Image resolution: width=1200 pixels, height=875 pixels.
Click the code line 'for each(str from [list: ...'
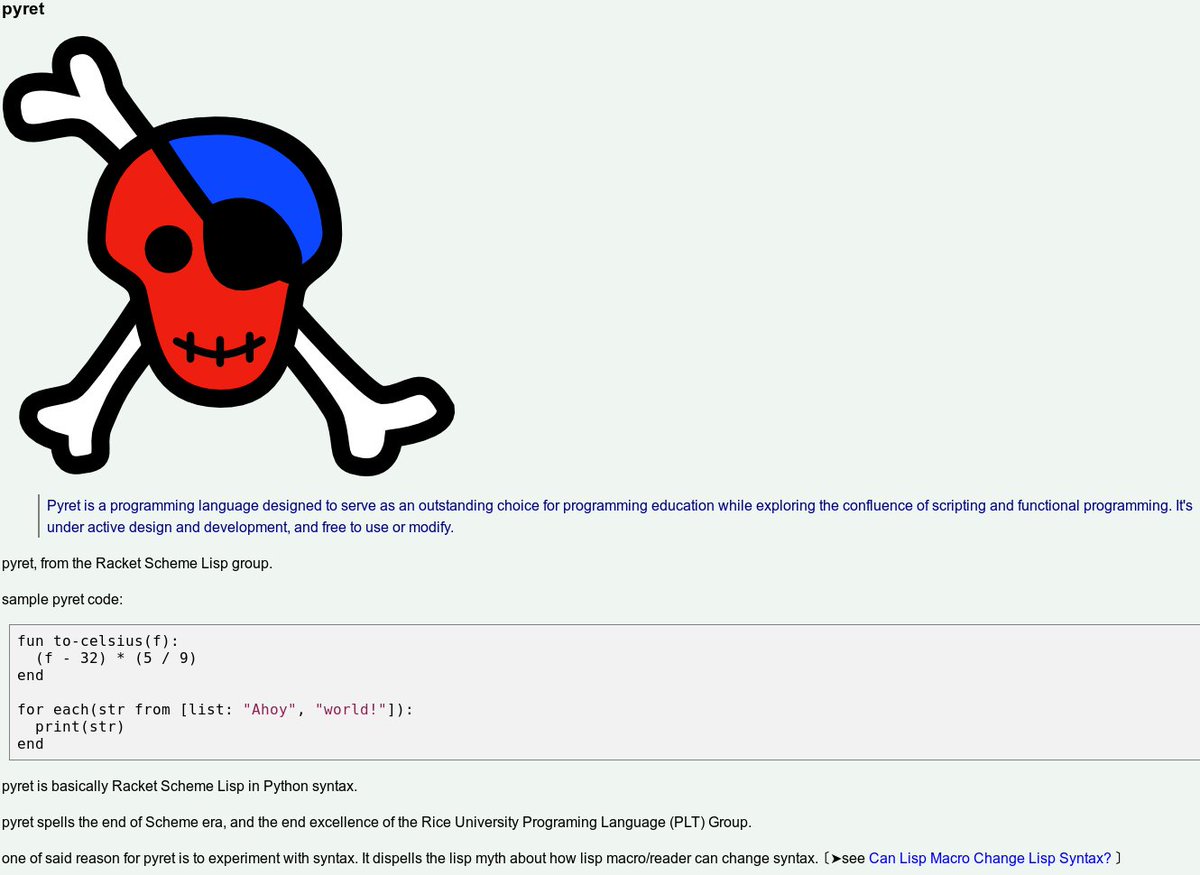coord(215,709)
